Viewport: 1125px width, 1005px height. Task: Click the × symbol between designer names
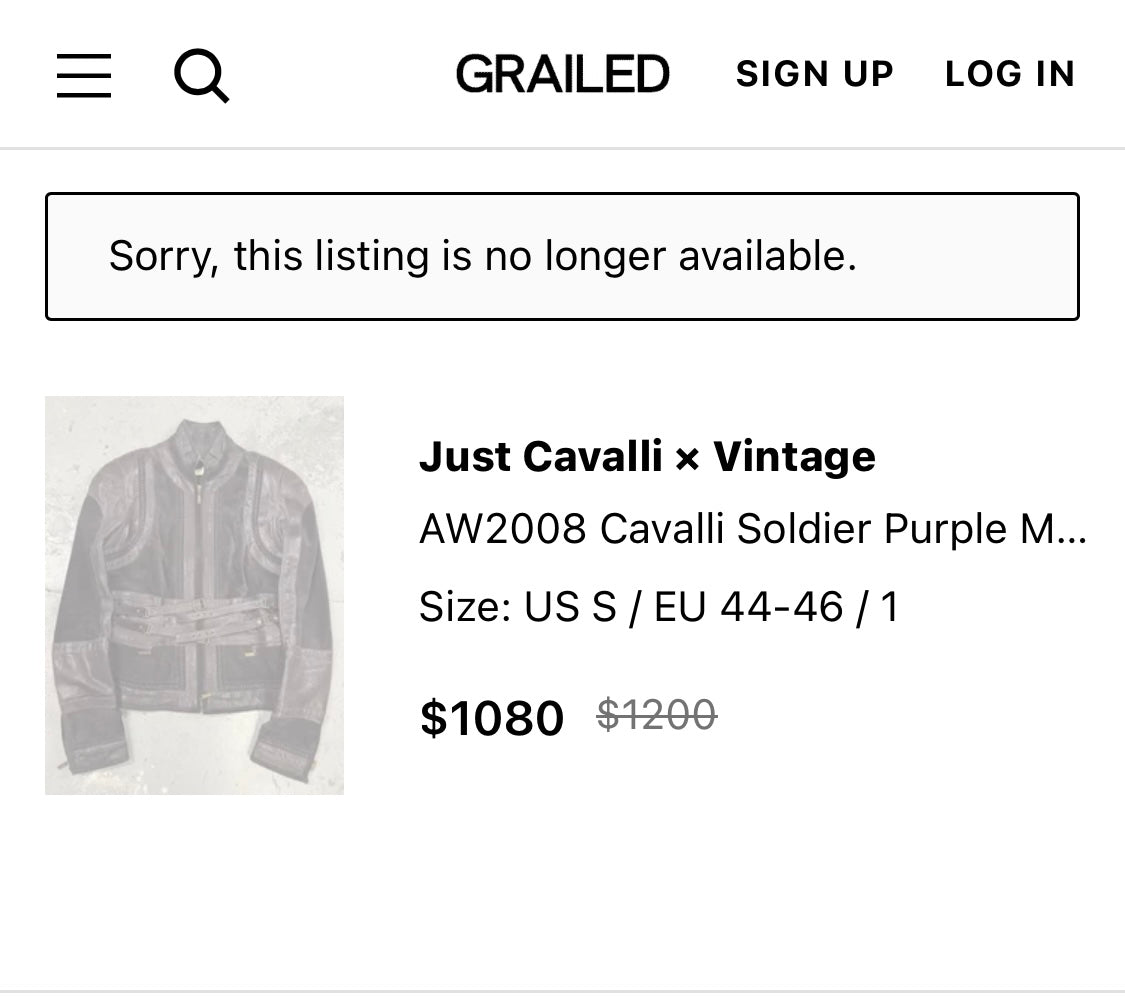(687, 459)
